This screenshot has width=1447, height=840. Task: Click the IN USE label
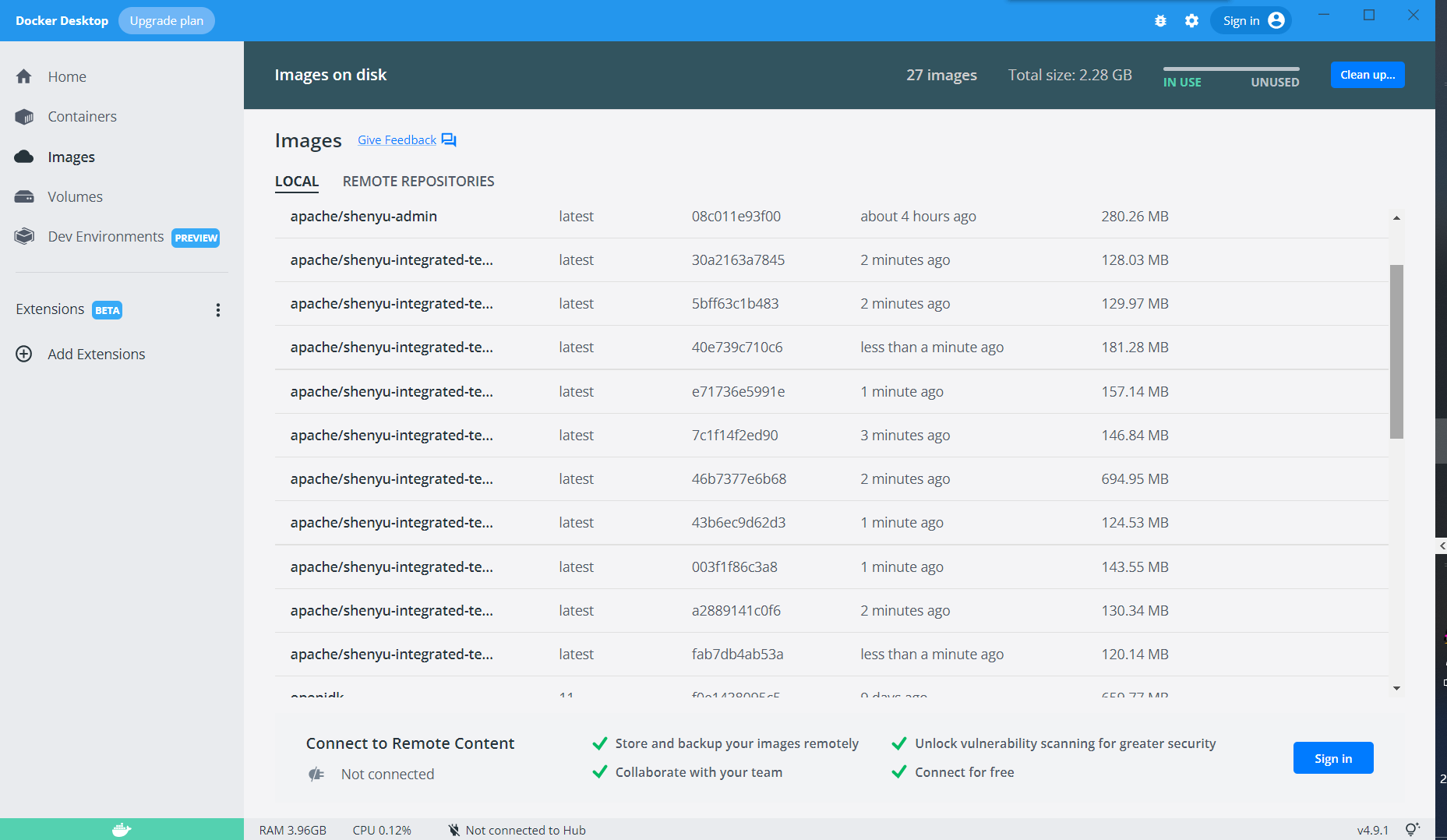point(1182,83)
